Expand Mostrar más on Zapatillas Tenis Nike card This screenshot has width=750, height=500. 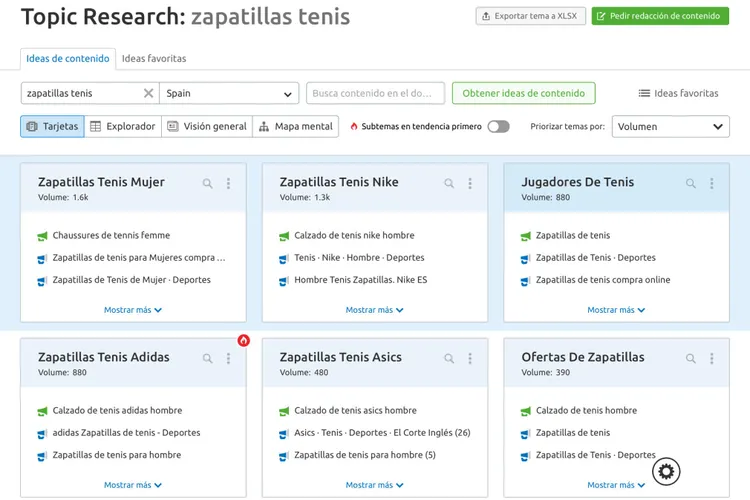(375, 310)
